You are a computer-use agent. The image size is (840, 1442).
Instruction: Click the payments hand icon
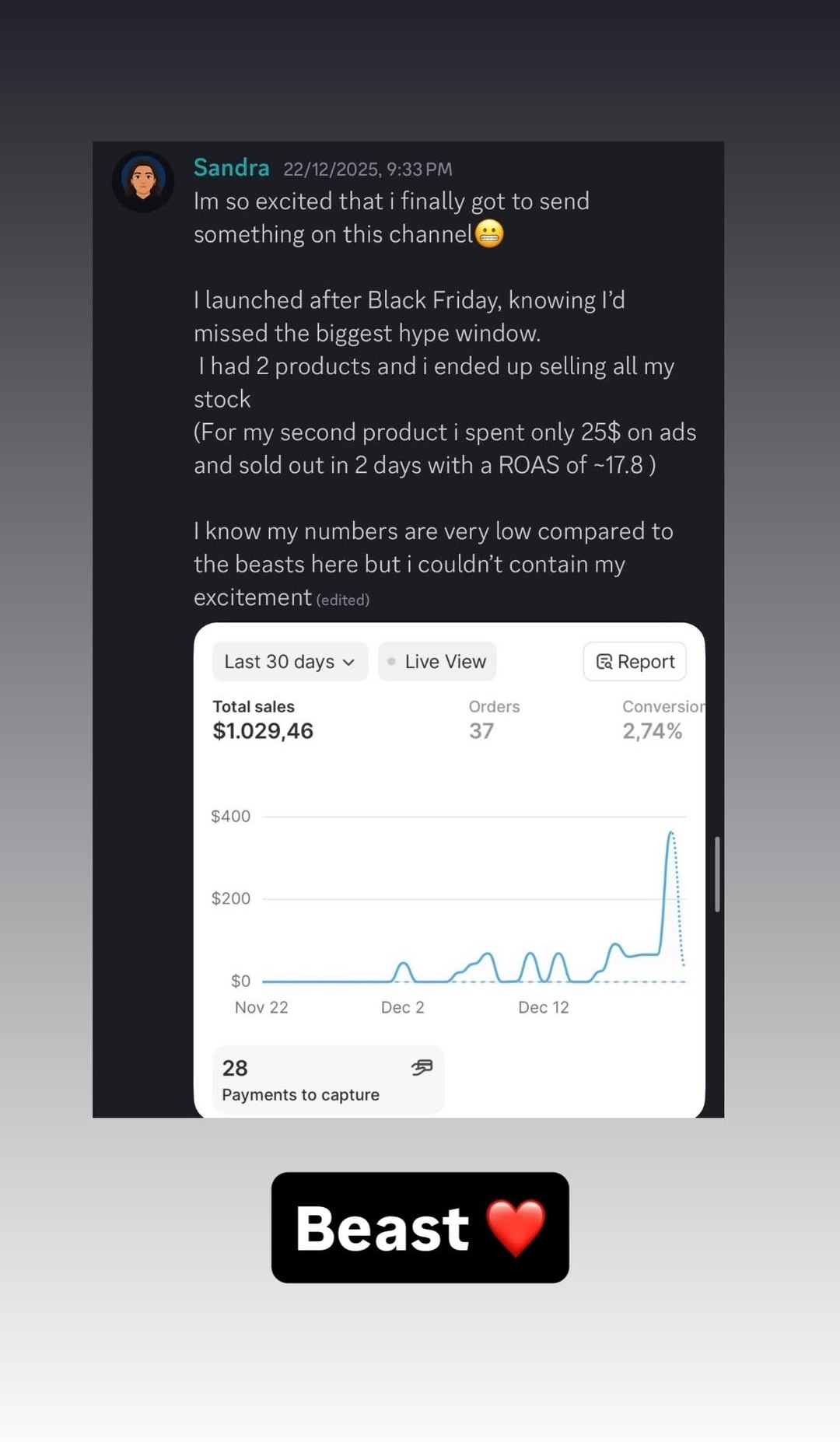coord(422,1067)
